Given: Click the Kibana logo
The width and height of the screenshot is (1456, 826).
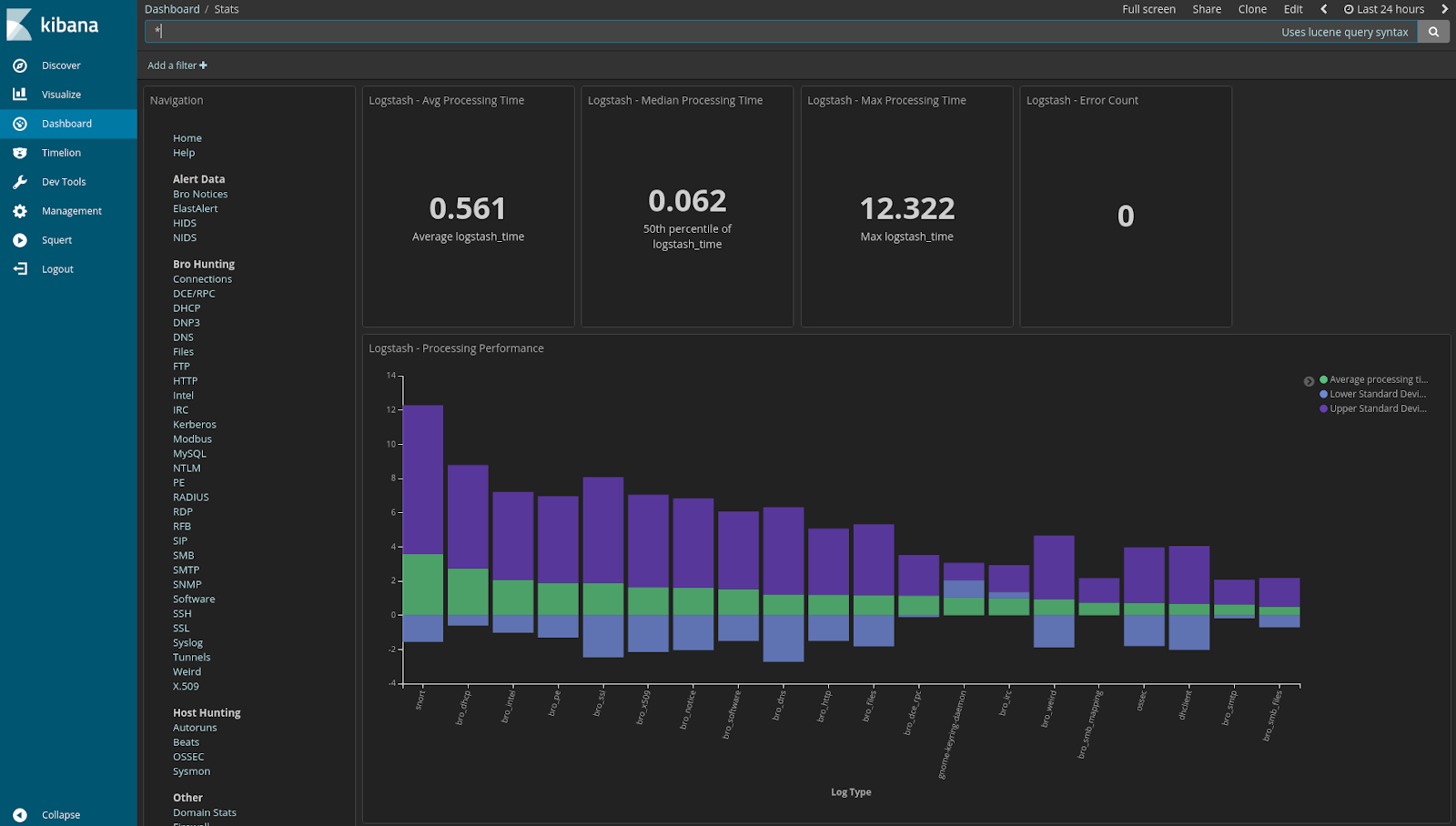Looking at the screenshot, I should point(53,25).
